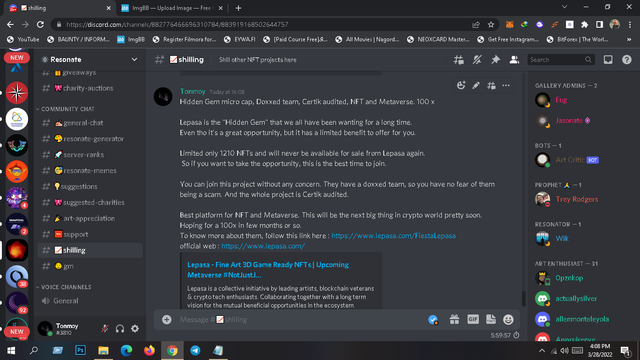Click Tonmoy username on the message
The image size is (640, 360).
point(193,91)
